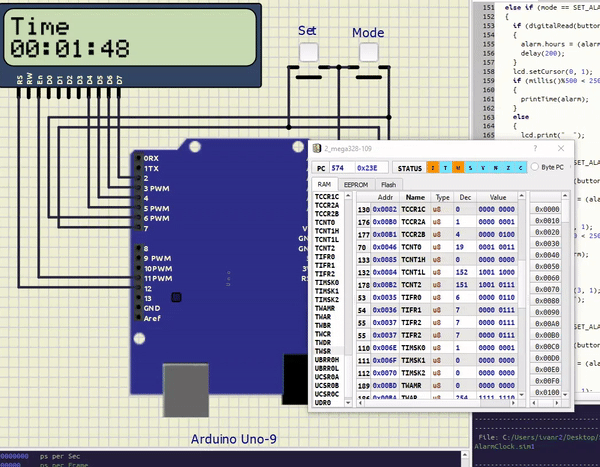The height and width of the screenshot is (467, 600).
Task: Select TIMSK2 in the register name list
Action: point(327,299)
